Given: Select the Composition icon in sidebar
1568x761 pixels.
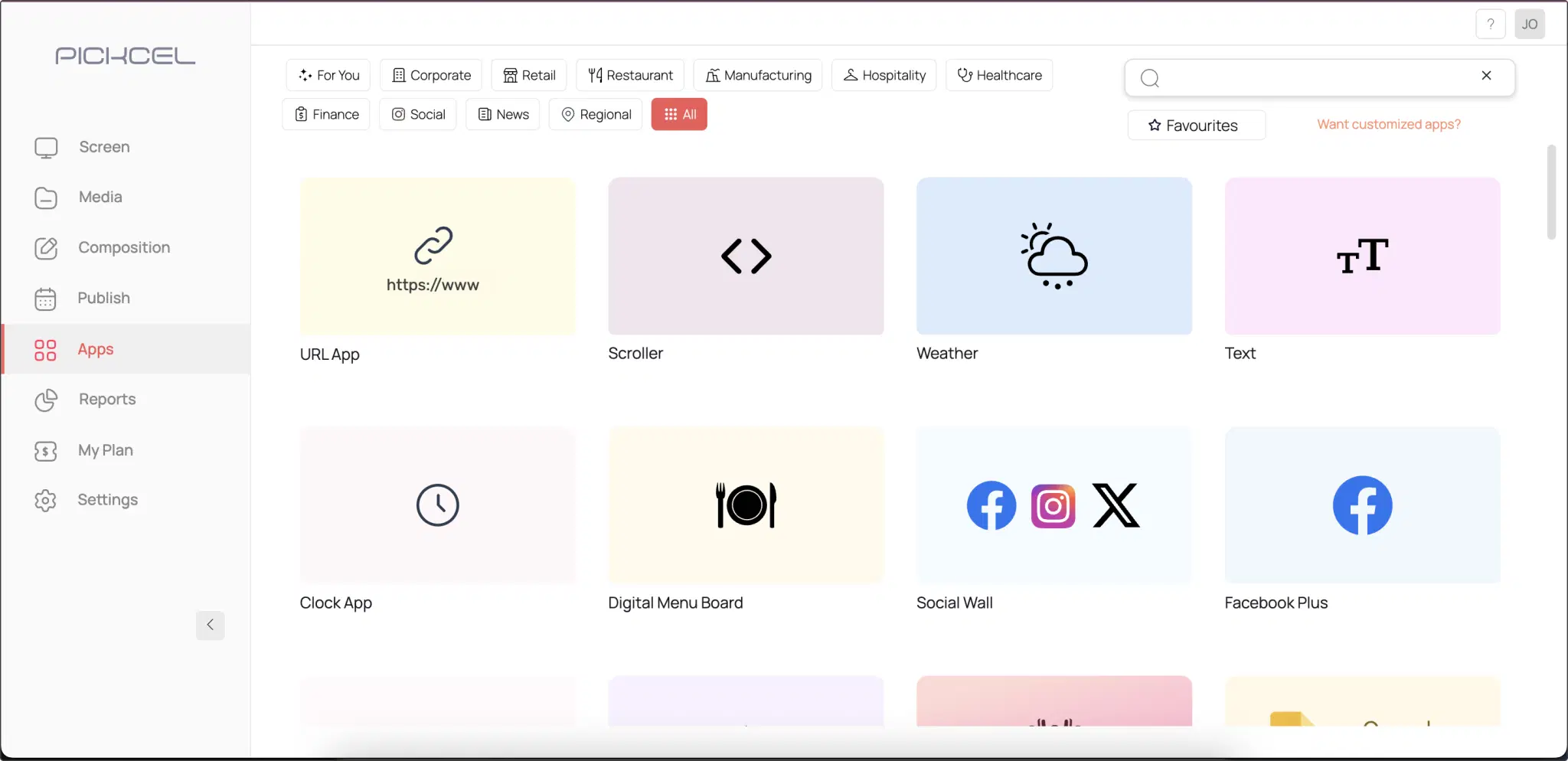Looking at the screenshot, I should [46, 248].
